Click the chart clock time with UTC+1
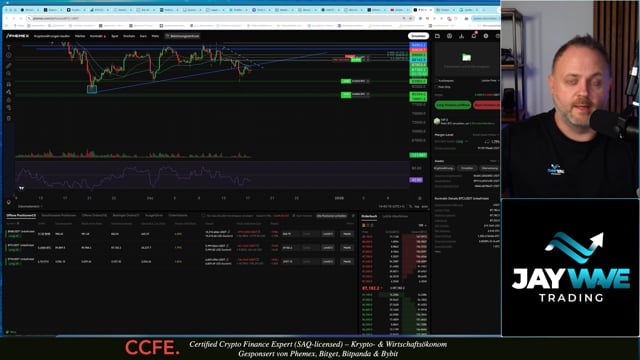The width and height of the screenshot is (640, 360). pos(391,207)
